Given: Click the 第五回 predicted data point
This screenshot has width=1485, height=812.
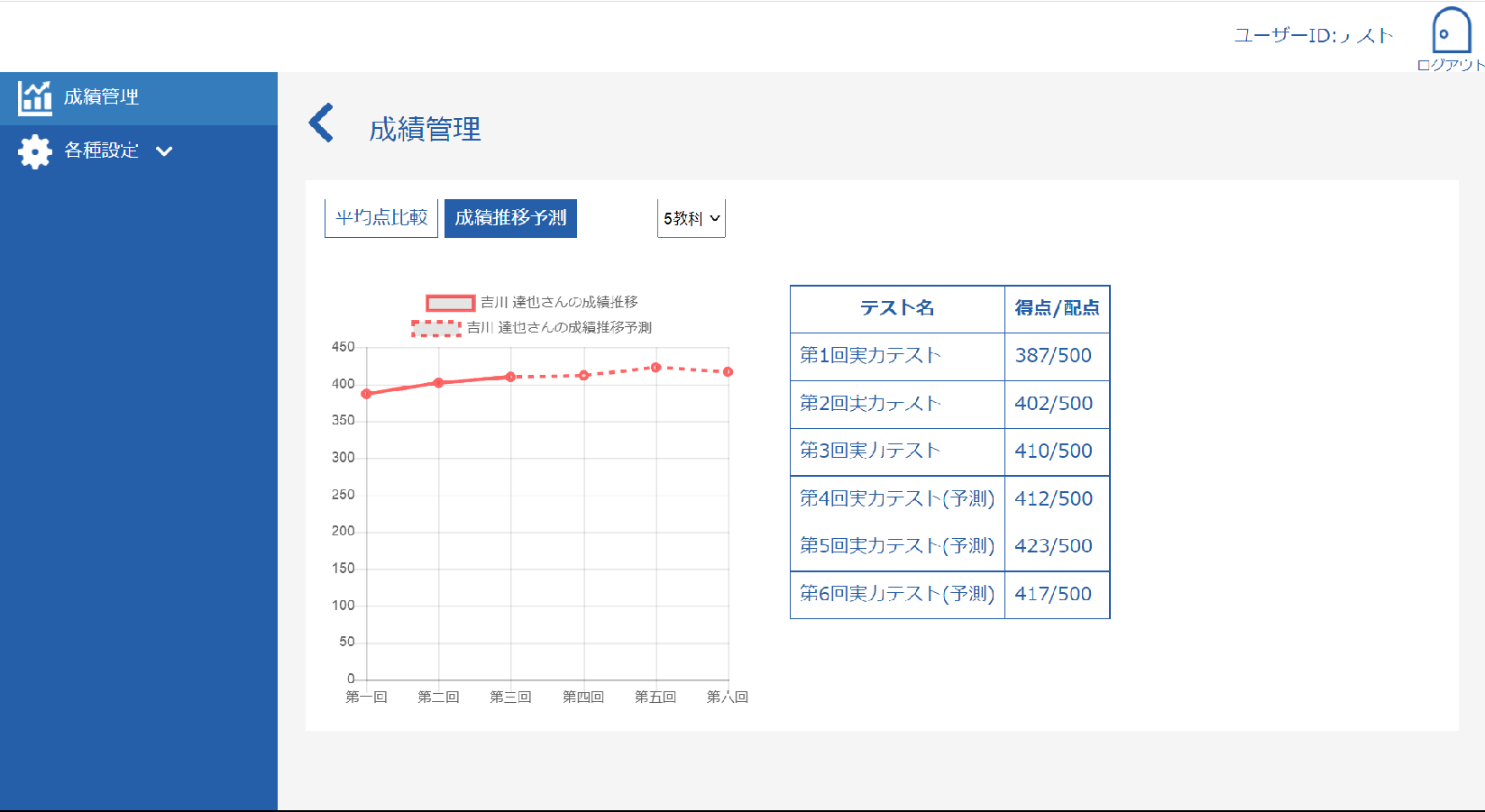Looking at the screenshot, I should point(655,368).
